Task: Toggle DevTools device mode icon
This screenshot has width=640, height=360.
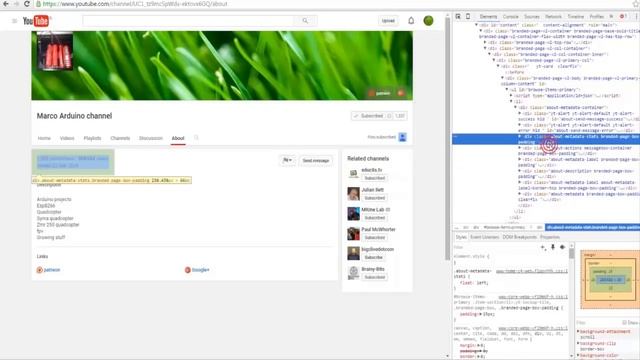Action: pos(468,16)
